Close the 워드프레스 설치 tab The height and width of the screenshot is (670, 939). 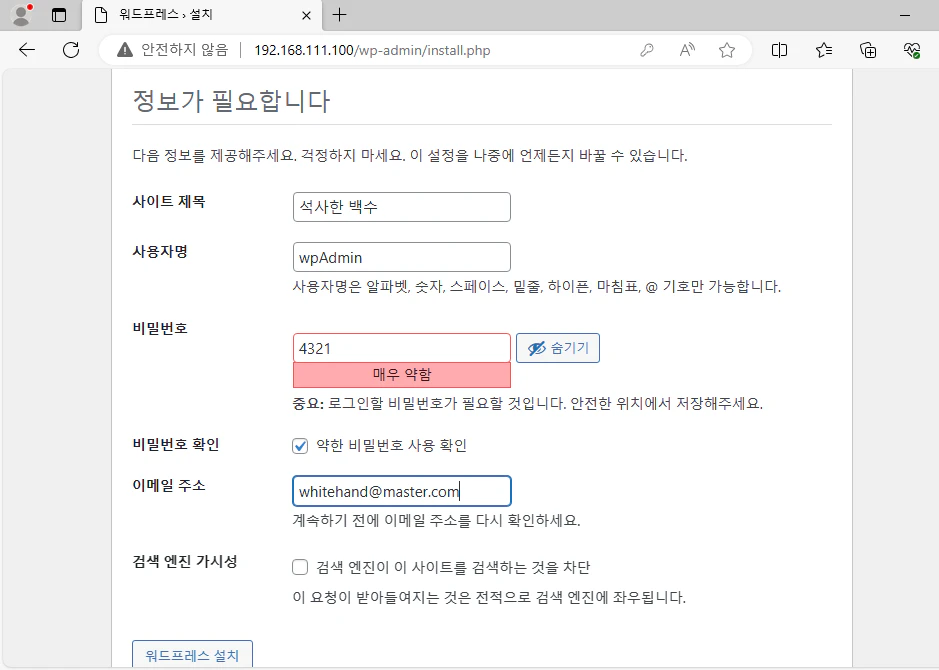pos(306,15)
